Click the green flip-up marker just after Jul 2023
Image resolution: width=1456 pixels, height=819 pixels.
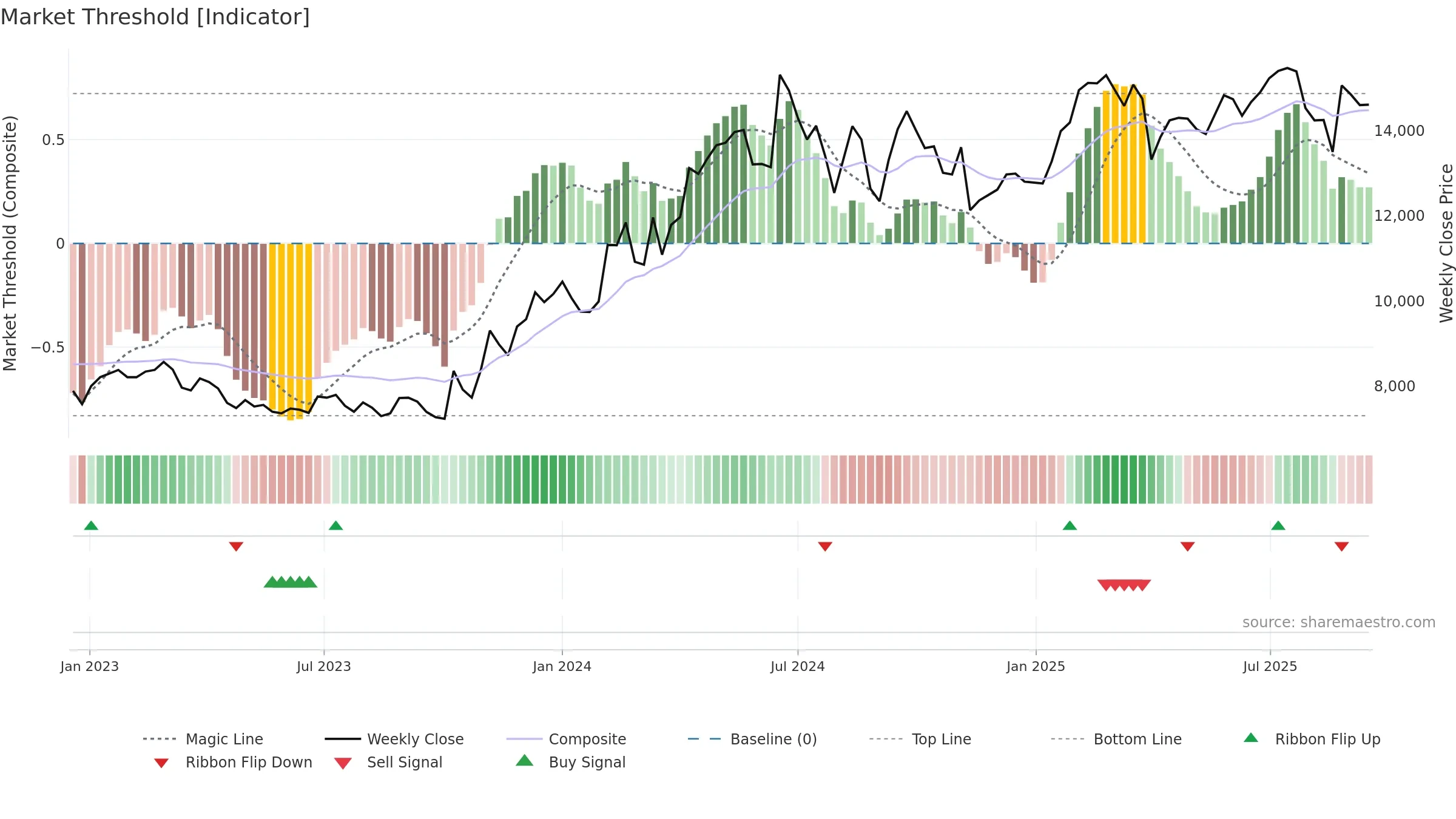pyautogui.click(x=335, y=525)
